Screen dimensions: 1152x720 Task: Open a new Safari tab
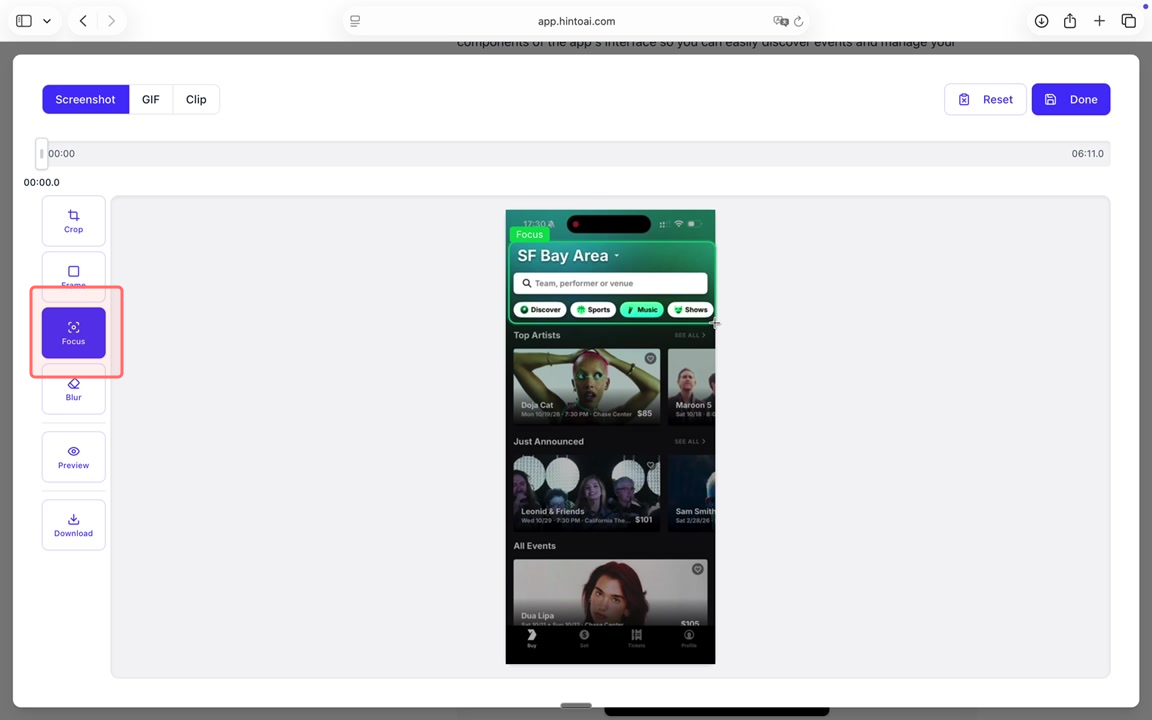(x=1099, y=21)
